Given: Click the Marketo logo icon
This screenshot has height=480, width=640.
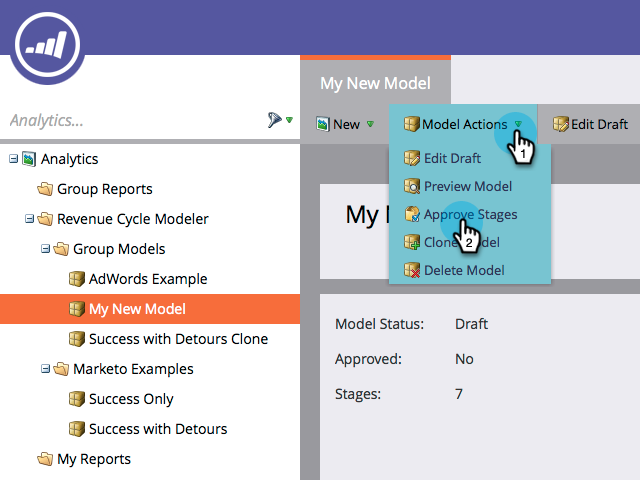Looking at the screenshot, I should [x=47, y=45].
